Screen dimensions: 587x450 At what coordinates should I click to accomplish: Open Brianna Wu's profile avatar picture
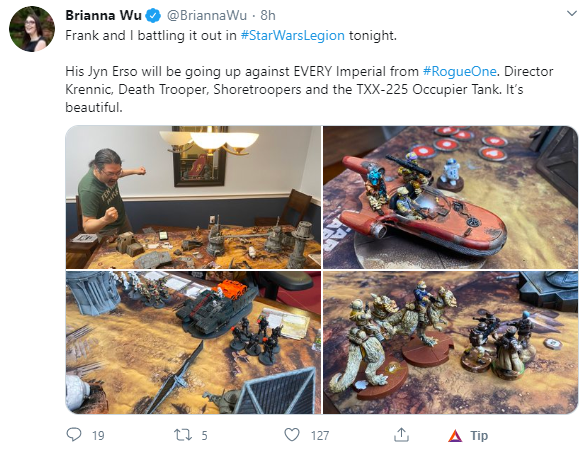coord(32,29)
